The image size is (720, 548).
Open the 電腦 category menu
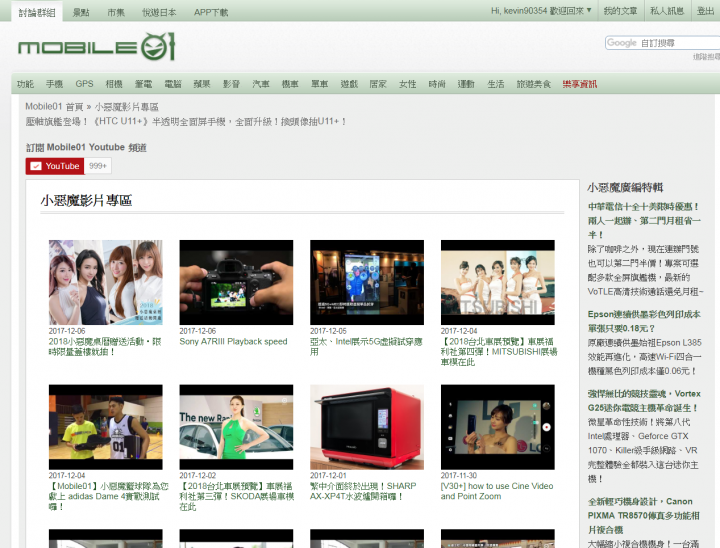pyautogui.click(x=173, y=84)
